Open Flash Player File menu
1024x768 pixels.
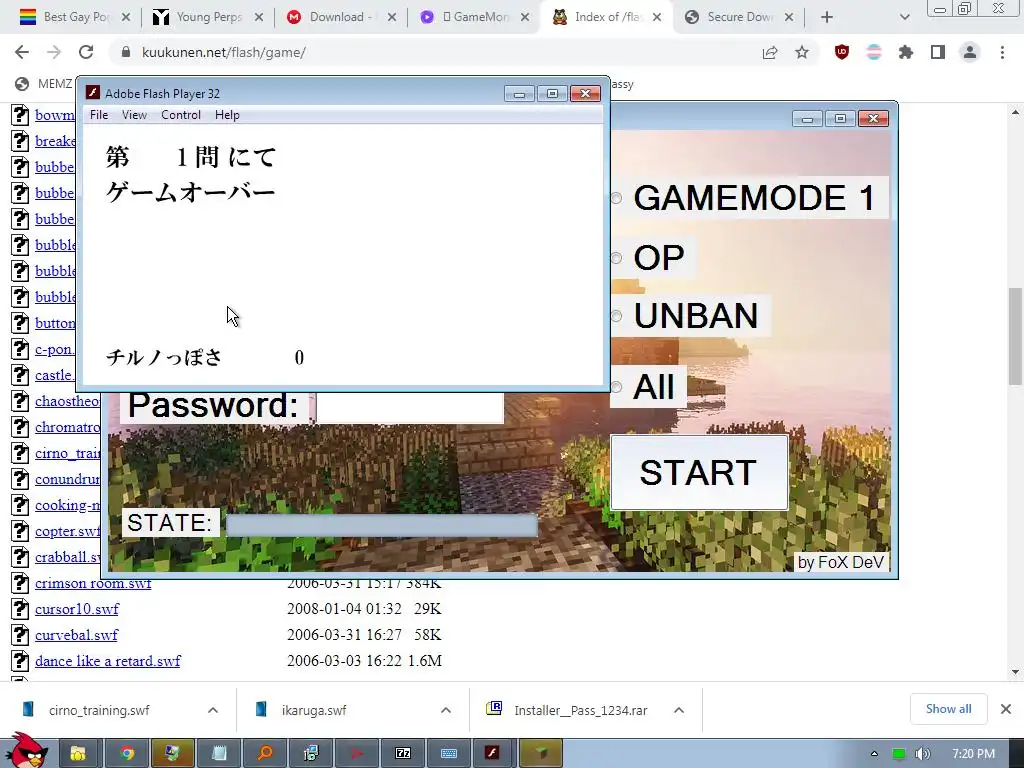99,115
